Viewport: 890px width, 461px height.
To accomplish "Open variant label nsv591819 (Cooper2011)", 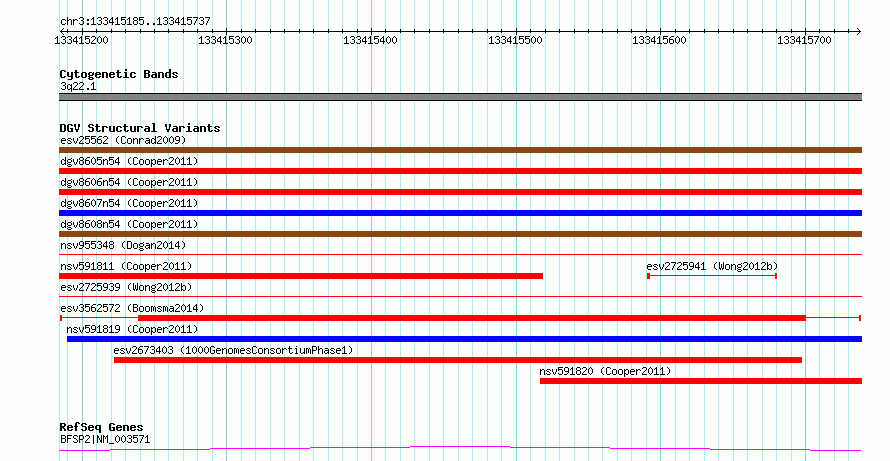I will [132, 329].
